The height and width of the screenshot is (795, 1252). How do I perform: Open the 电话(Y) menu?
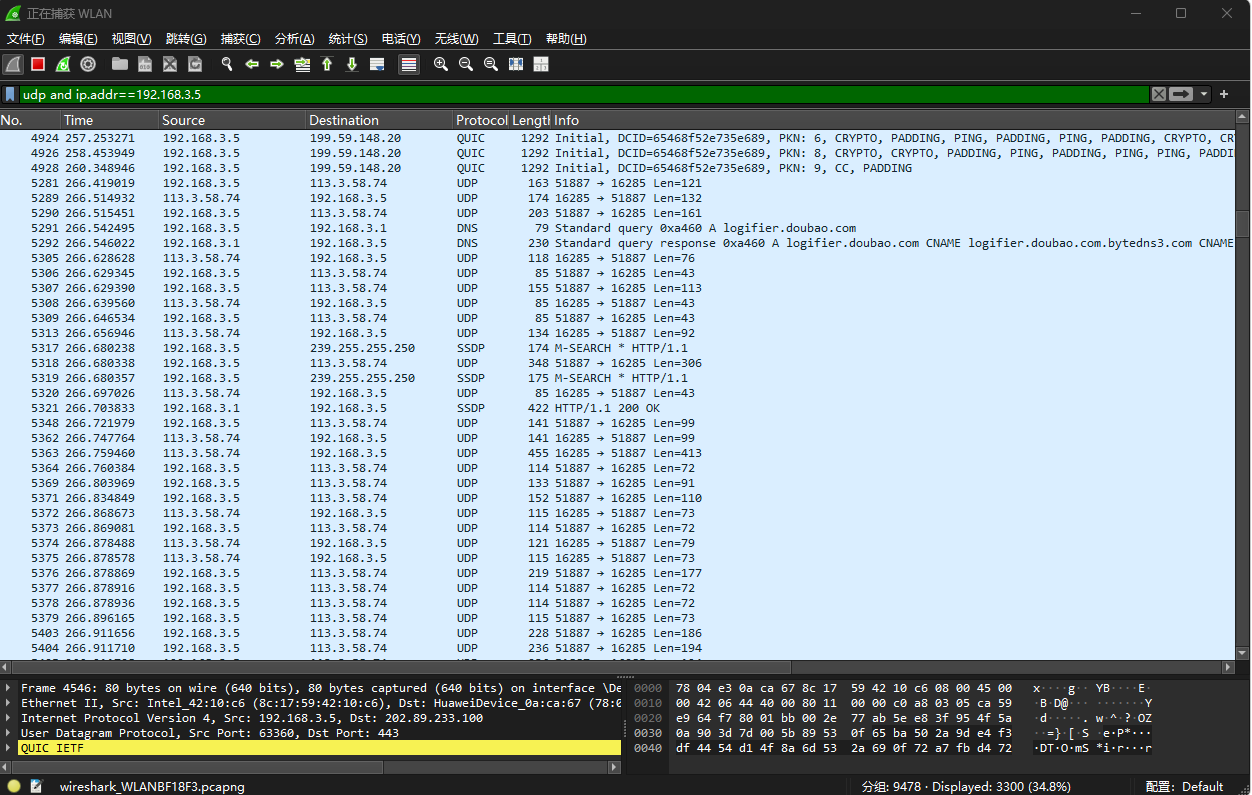point(401,39)
